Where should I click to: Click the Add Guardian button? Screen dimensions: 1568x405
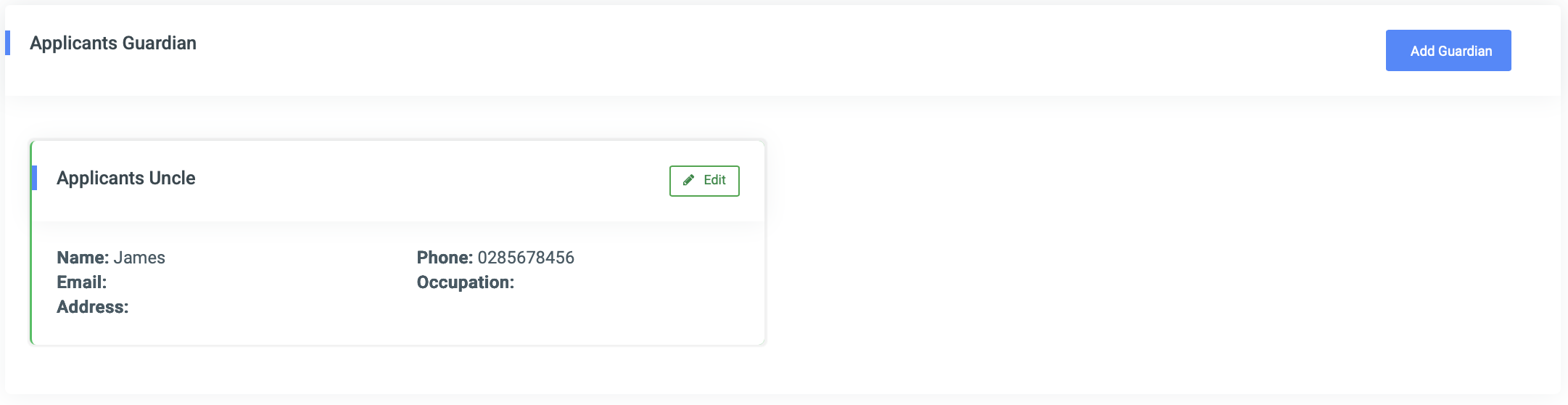tap(1448, 50)
